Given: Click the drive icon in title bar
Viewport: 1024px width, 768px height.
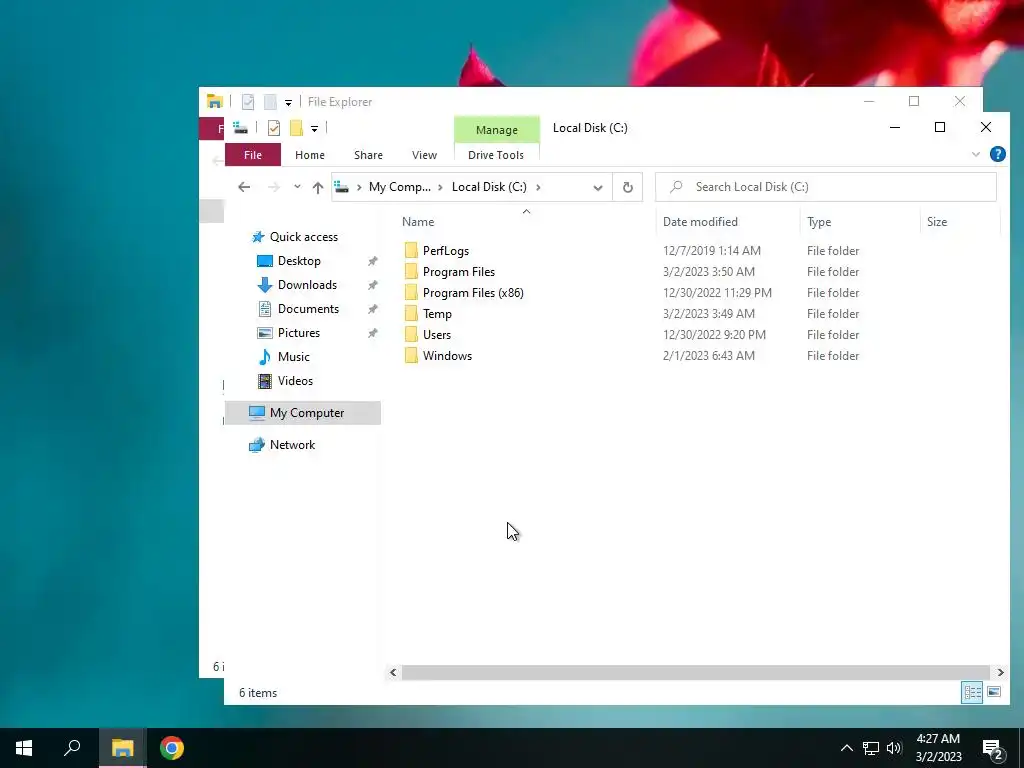Looking at the screenshot, I should (x=240, y=128).
